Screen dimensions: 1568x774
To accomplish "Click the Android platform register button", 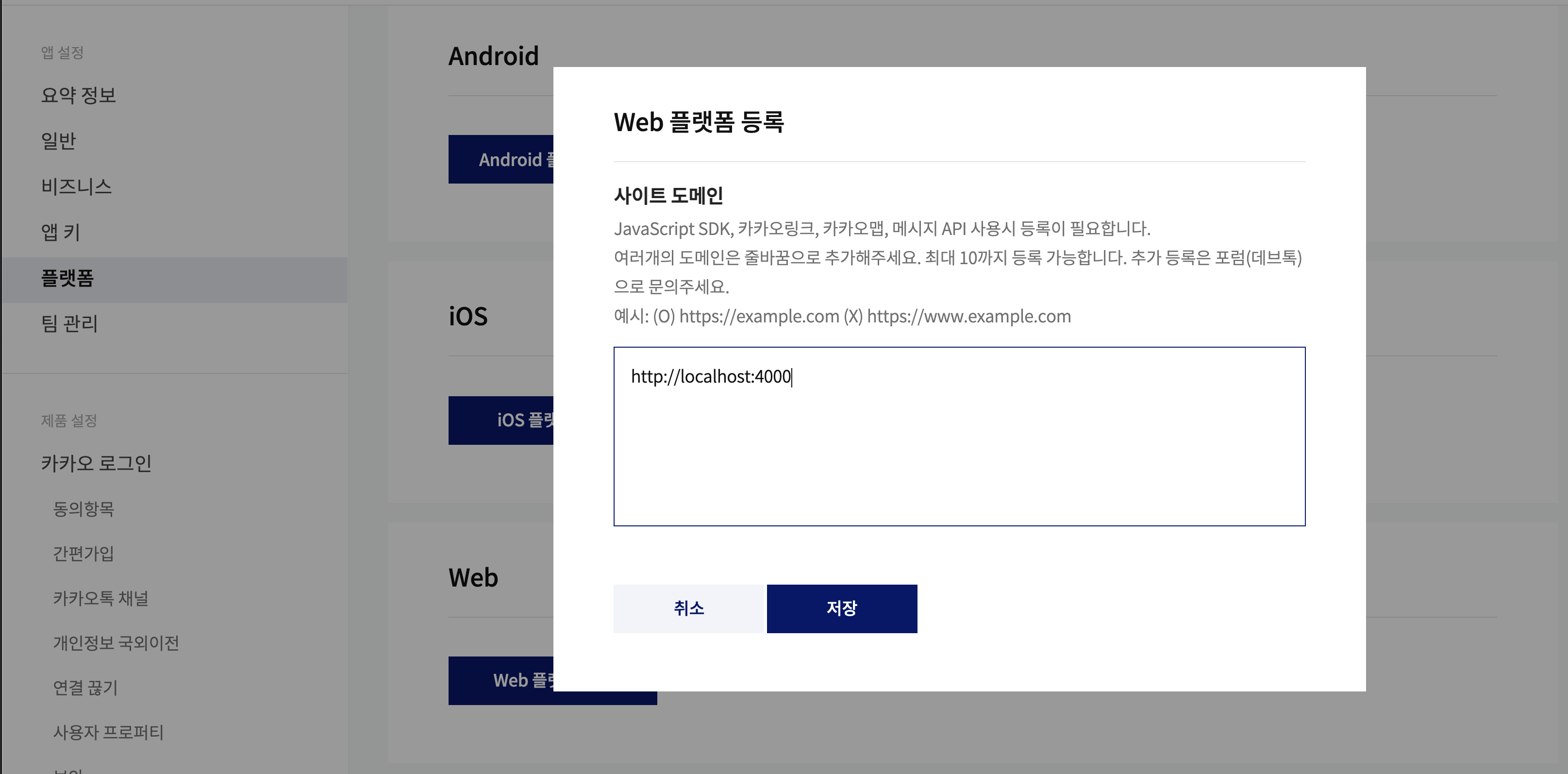I will click(501, 160).
